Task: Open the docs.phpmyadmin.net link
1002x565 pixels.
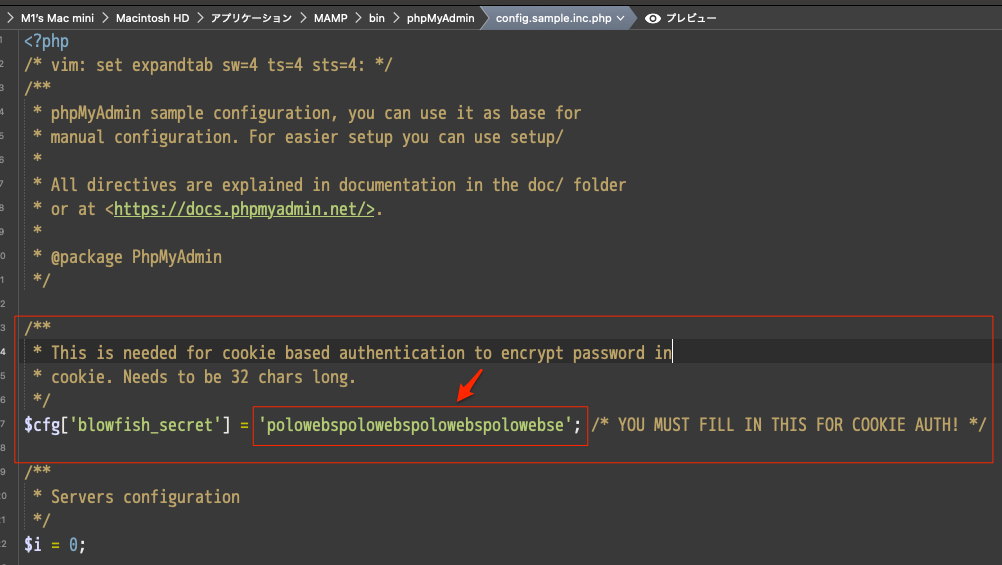Action: [x=244, y=209]
